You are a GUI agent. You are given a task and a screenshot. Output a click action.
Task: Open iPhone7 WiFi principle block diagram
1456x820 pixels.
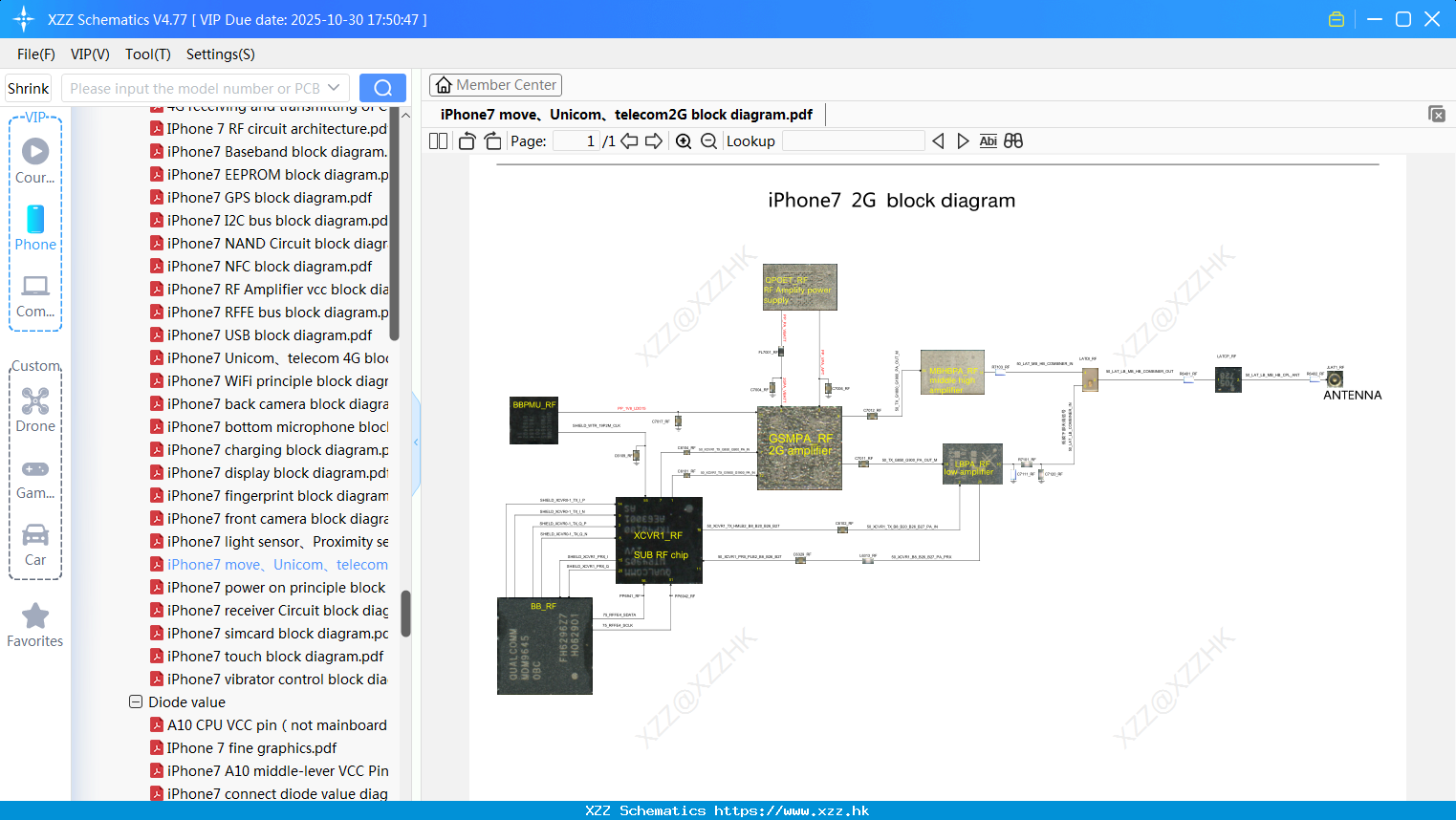pos(269,381)
